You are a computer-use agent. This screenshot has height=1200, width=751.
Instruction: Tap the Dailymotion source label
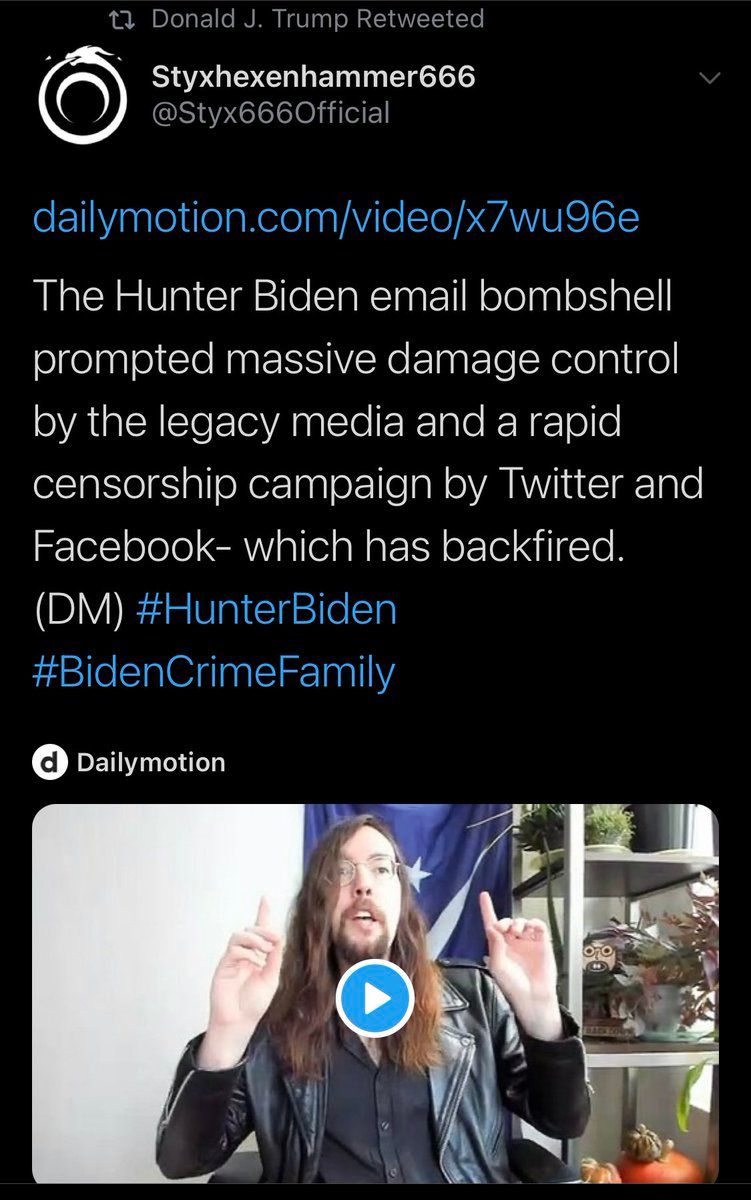pyautogui.click(x=150, y=763)
